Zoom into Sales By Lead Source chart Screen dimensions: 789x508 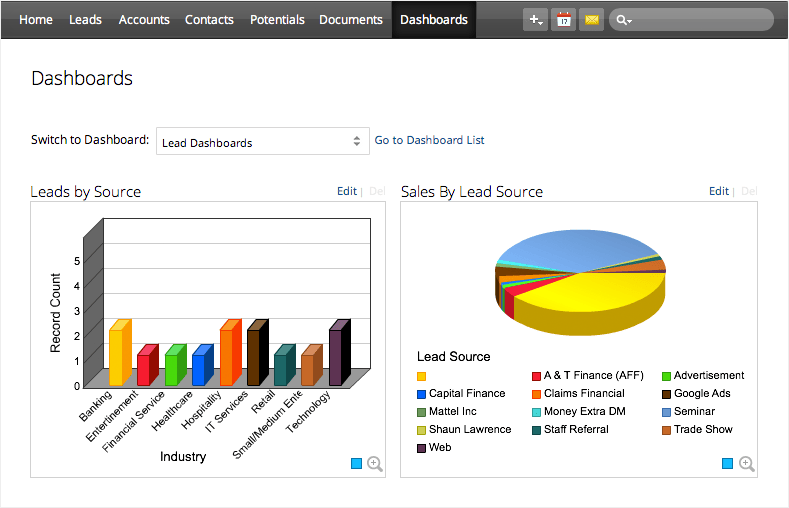746,464
